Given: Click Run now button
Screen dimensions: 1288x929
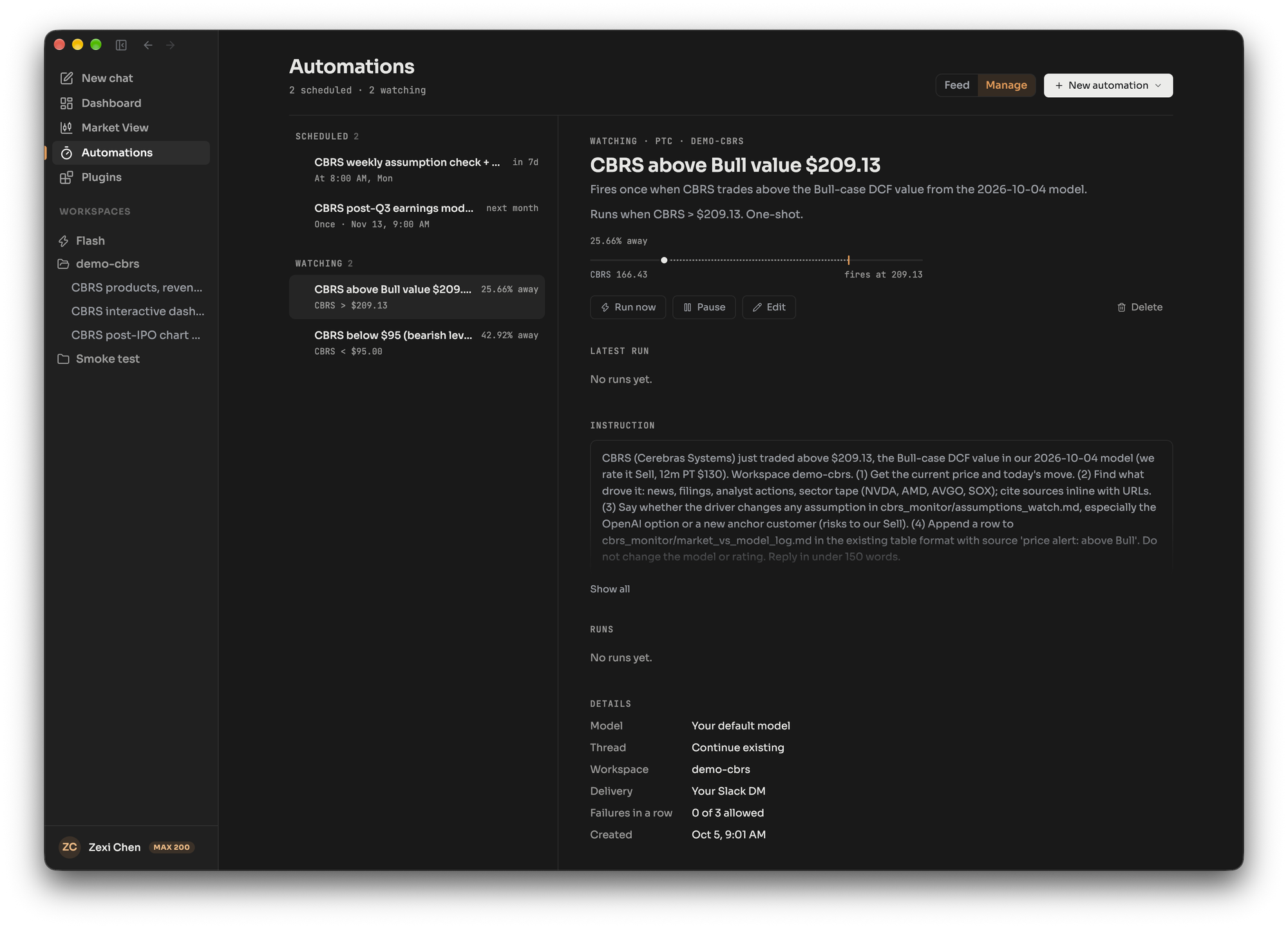Looking at the screenshot, I should point(628,307).
